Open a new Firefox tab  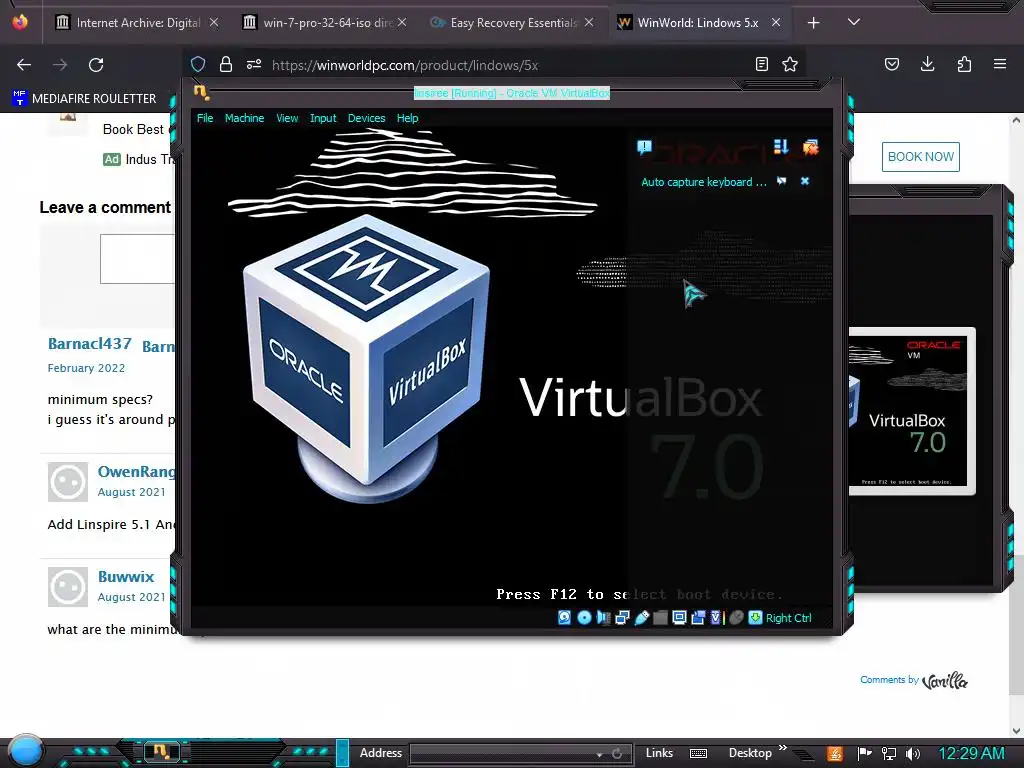813,23
